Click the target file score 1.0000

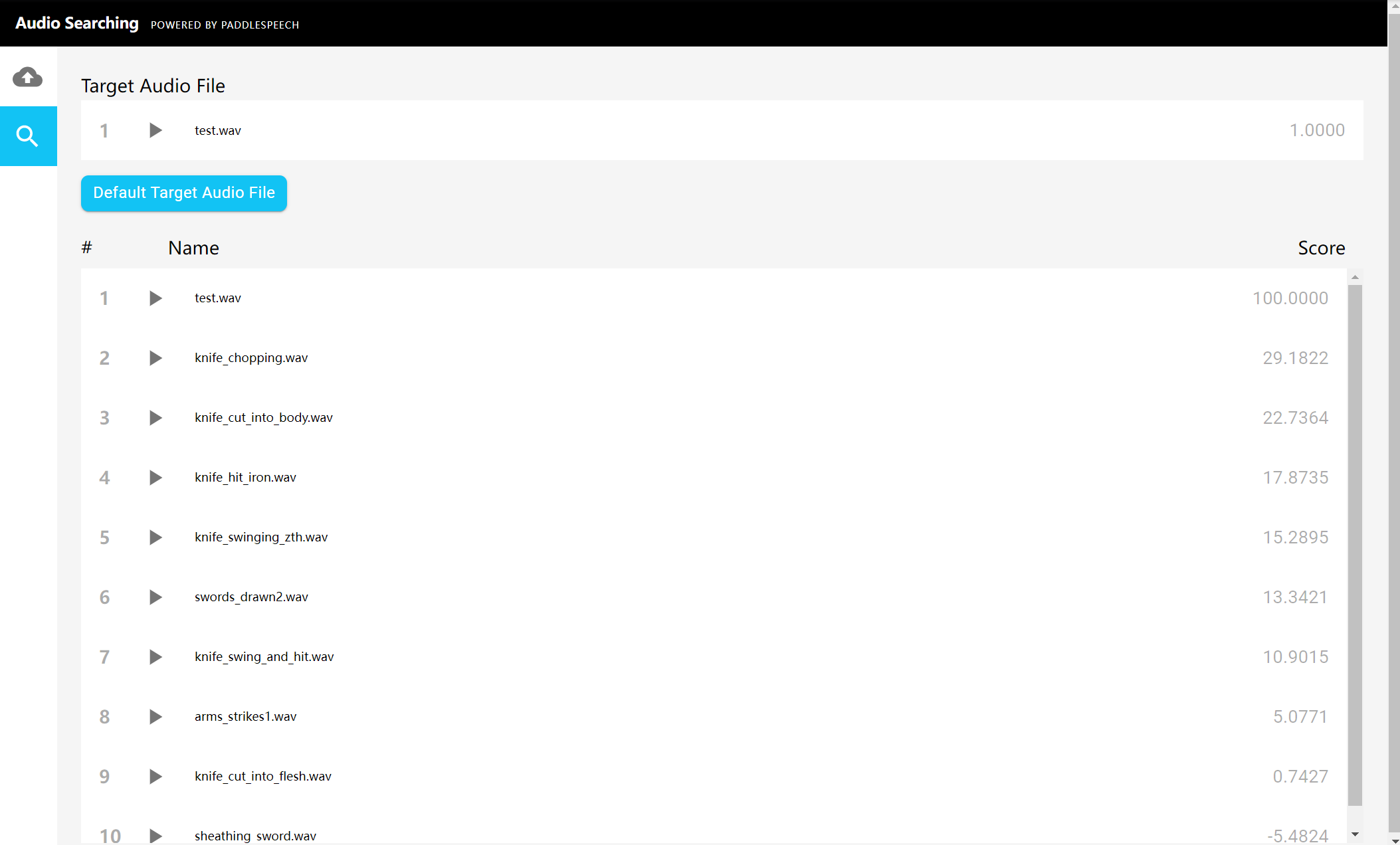point(1317,130)
